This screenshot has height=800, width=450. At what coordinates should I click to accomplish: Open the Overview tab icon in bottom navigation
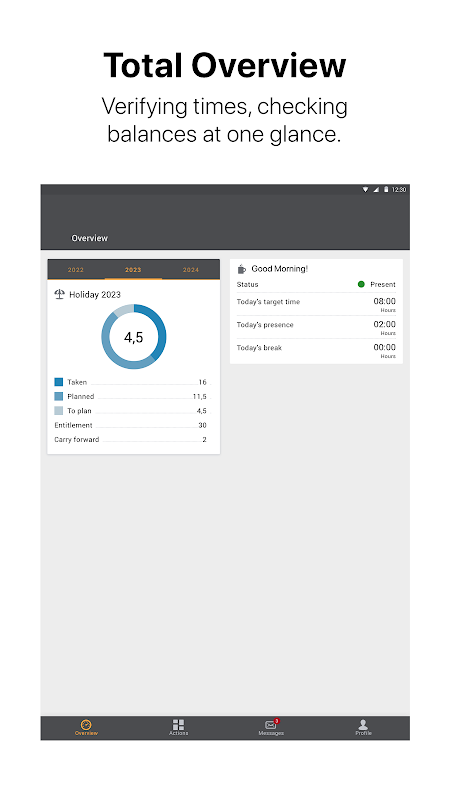click(x=86, y=725)
